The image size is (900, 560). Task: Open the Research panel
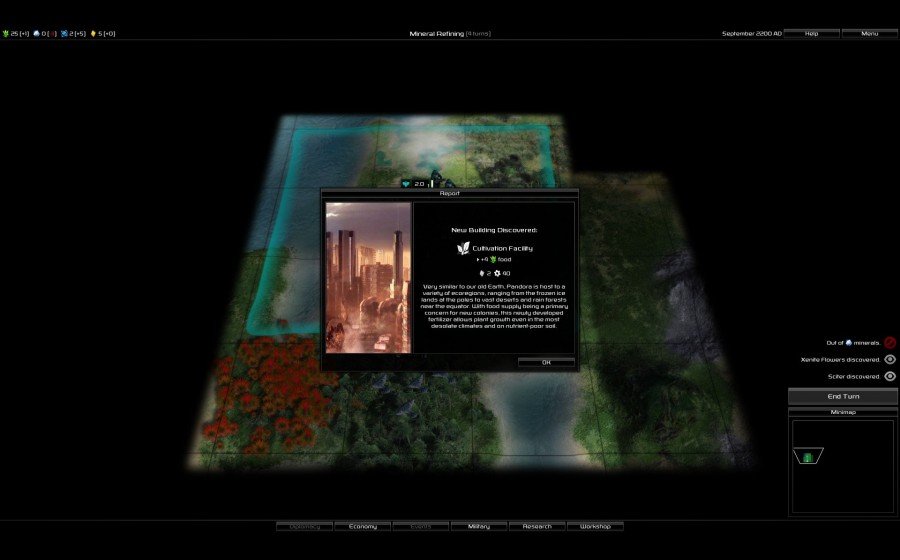pos(537,526)
